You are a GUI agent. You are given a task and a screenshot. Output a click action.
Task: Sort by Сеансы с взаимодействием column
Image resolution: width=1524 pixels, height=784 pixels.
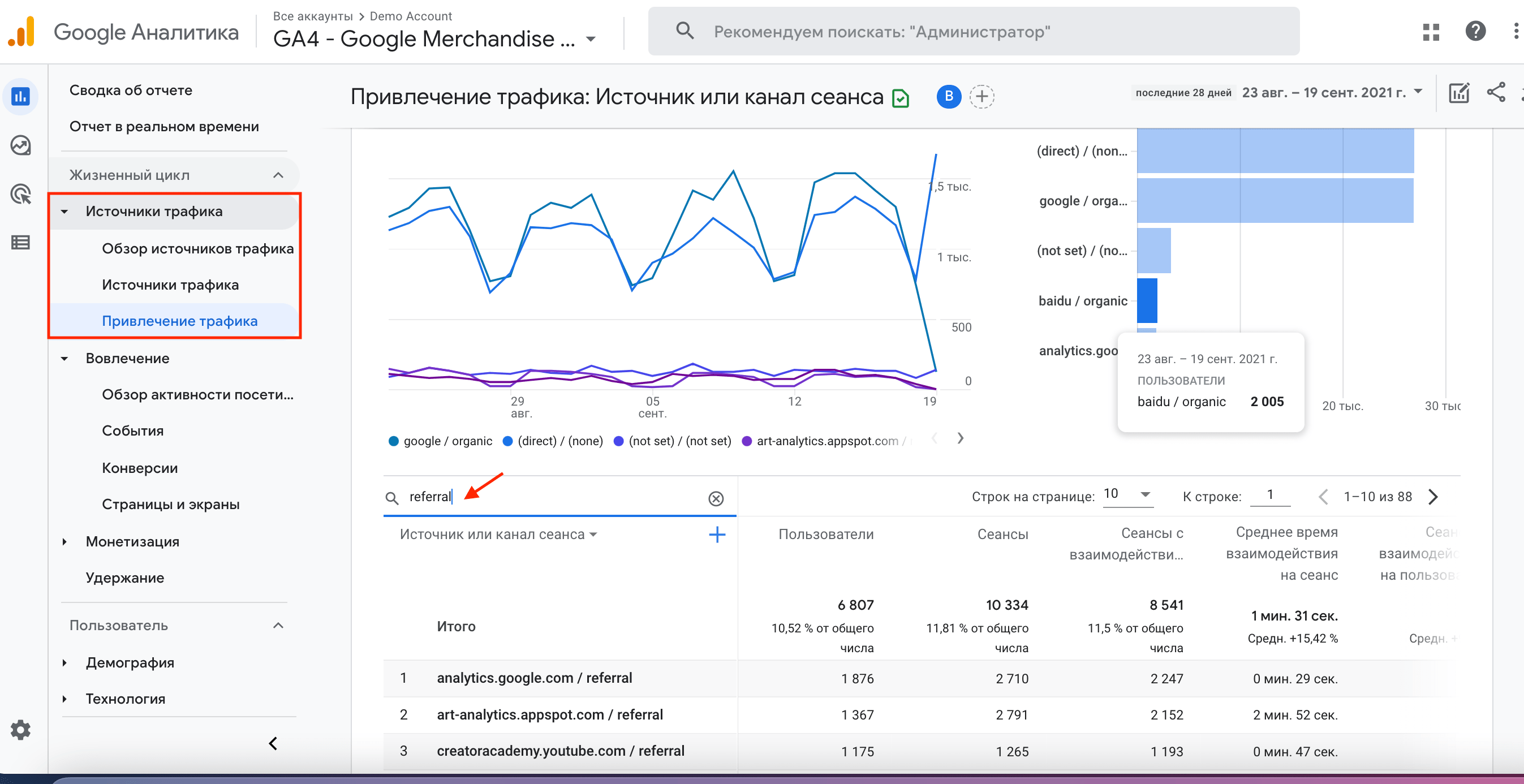(x=1126, y=544)
